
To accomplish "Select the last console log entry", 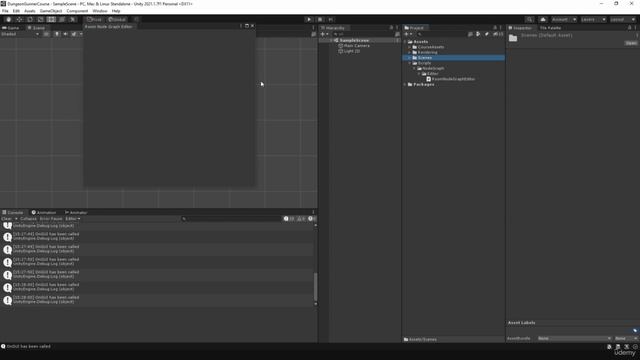I will point(157,300).
